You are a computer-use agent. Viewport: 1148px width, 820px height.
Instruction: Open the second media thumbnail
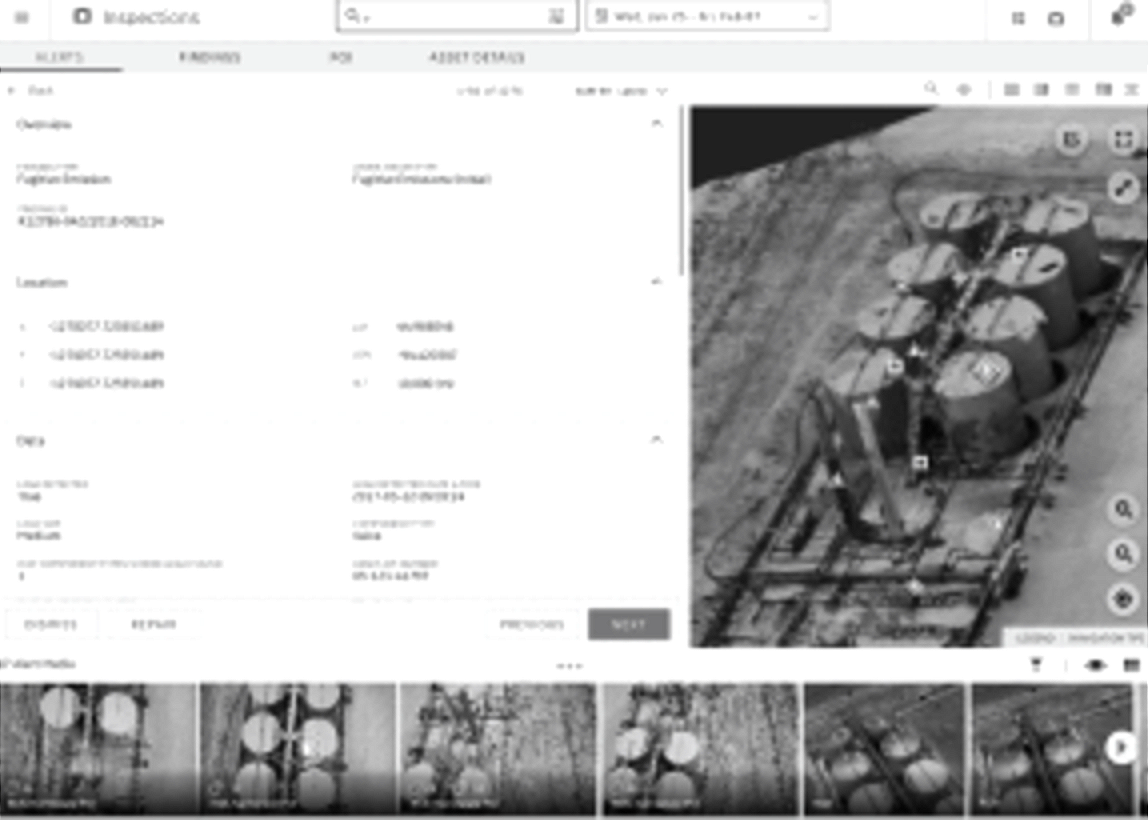pyautogui.click(x=298, y=748)
